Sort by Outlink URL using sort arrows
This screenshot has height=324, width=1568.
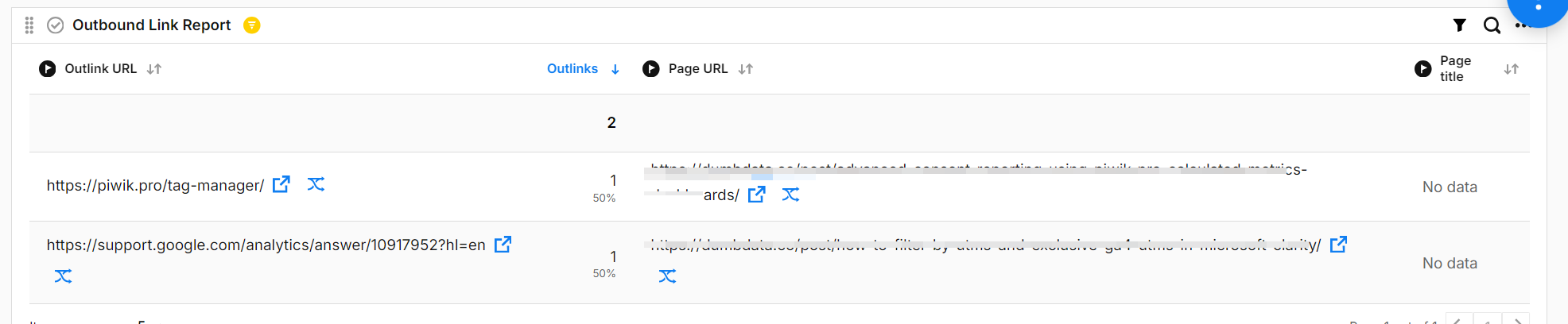[x=154, y=69]
